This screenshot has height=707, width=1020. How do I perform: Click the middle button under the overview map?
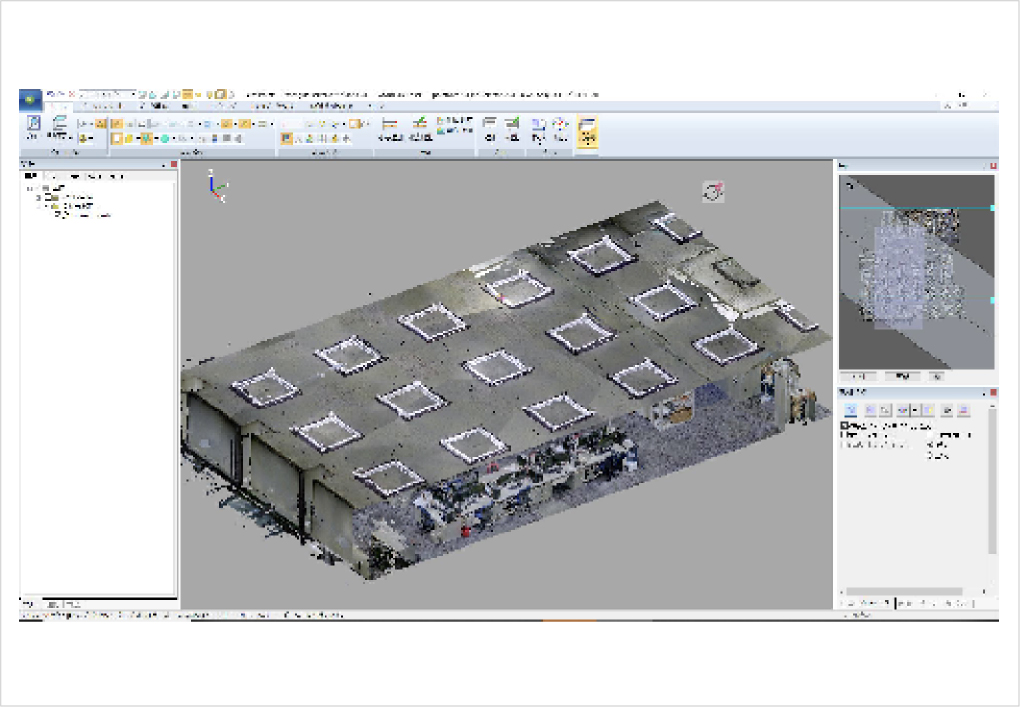click(903, 377)
